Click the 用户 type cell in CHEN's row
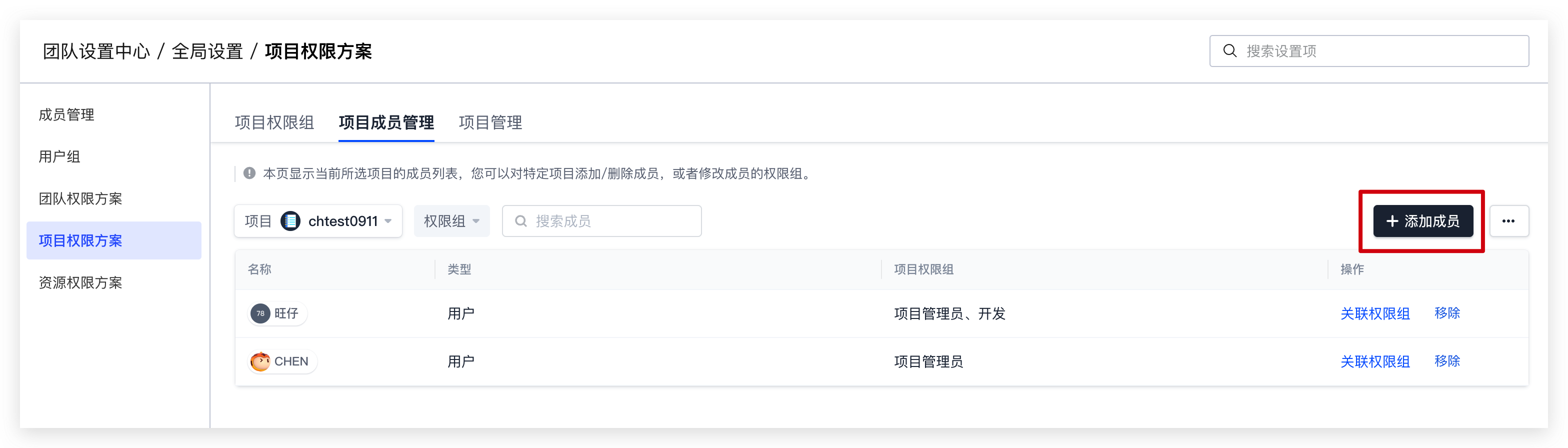1568x448 pixels. pos(461,361)
